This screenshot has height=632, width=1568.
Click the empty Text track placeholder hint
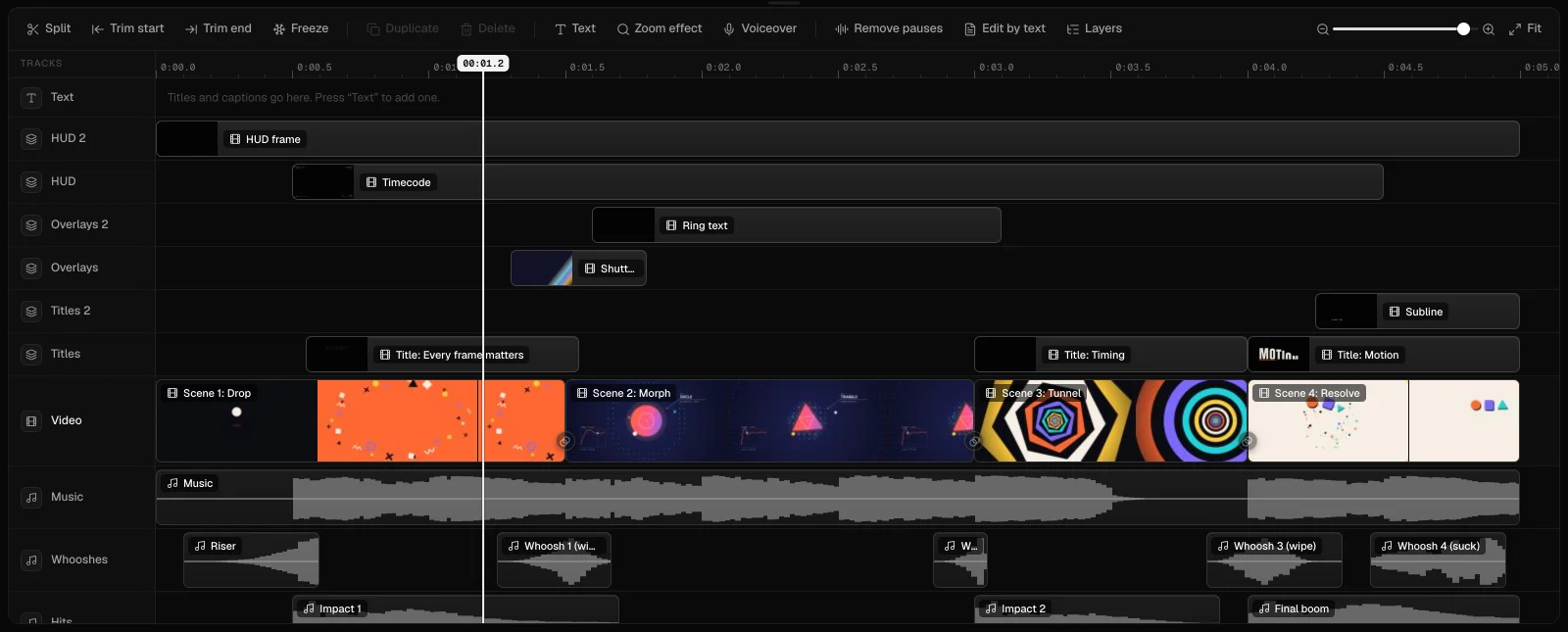click(x=303, y=98)
